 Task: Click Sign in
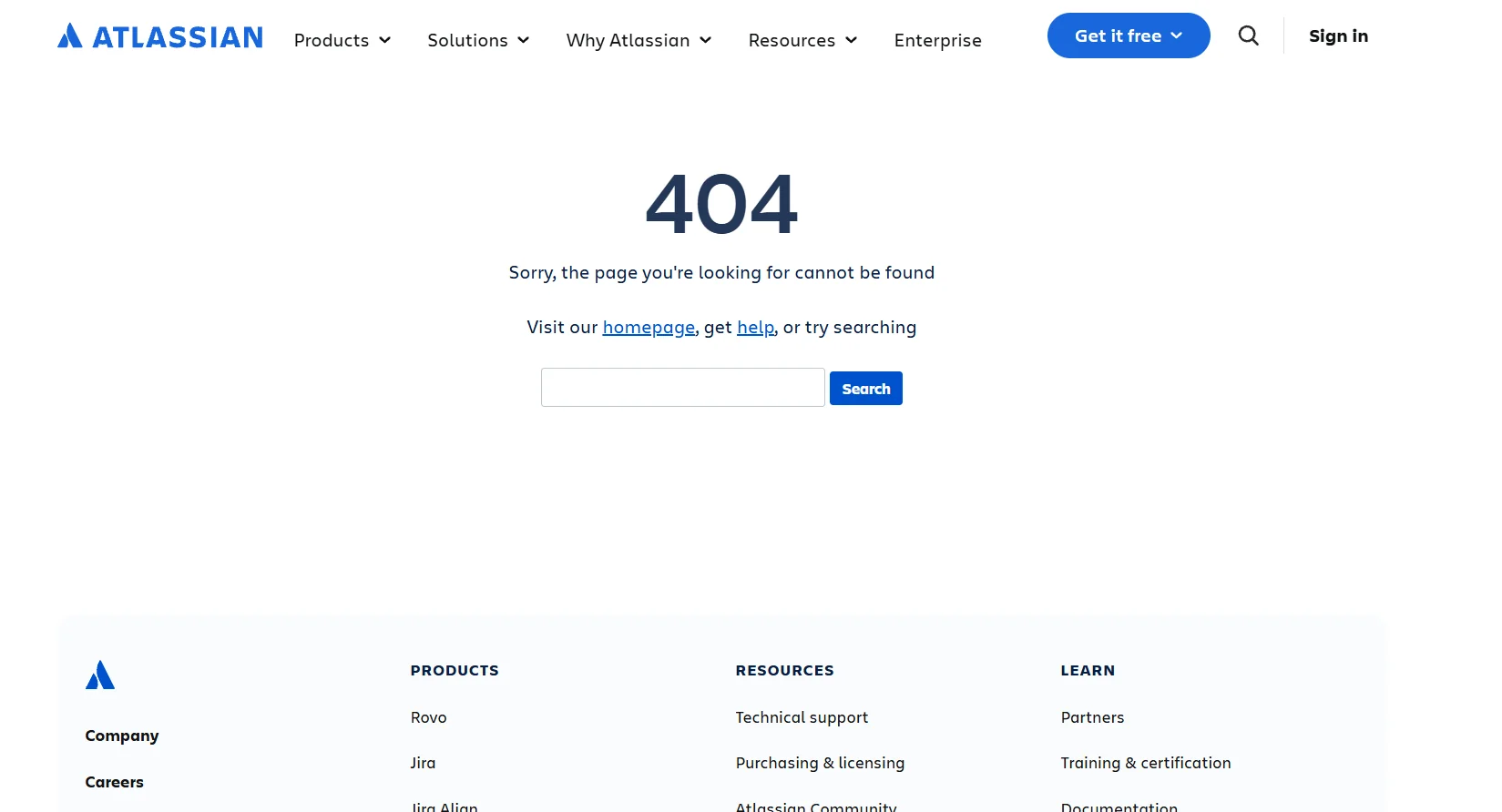[1338, 36]
